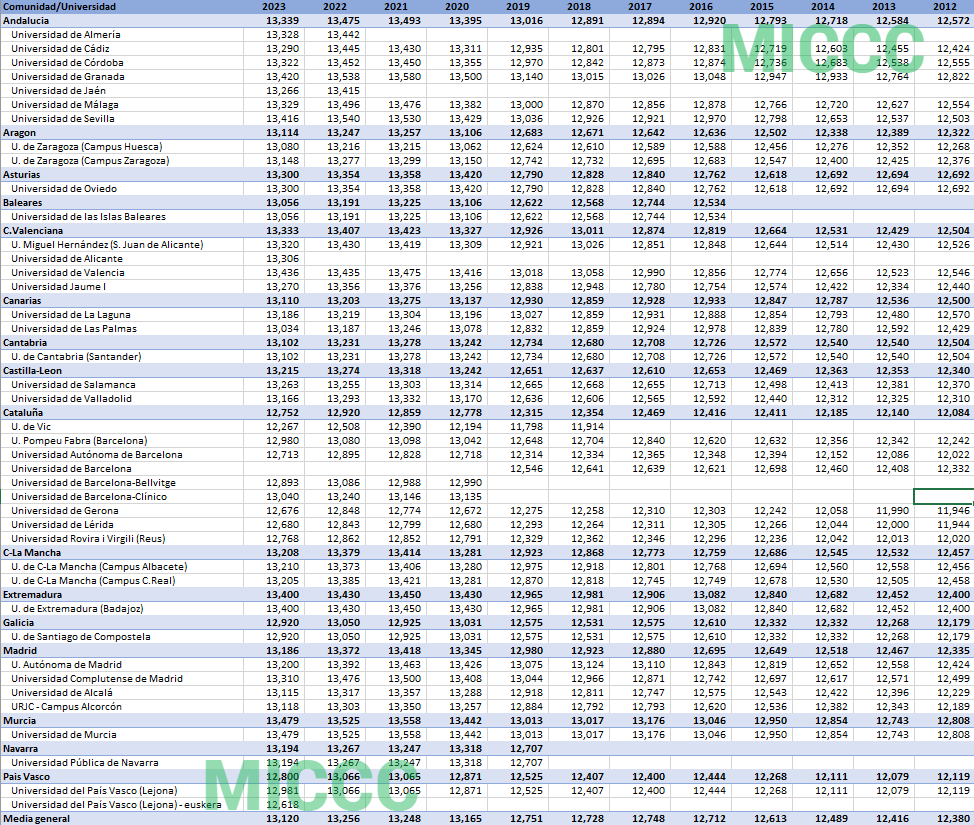Click the highlighted empty 2012 cell for Barcelona-Clínico
This screenshot has width=974, height=825.
click(943, 496)
